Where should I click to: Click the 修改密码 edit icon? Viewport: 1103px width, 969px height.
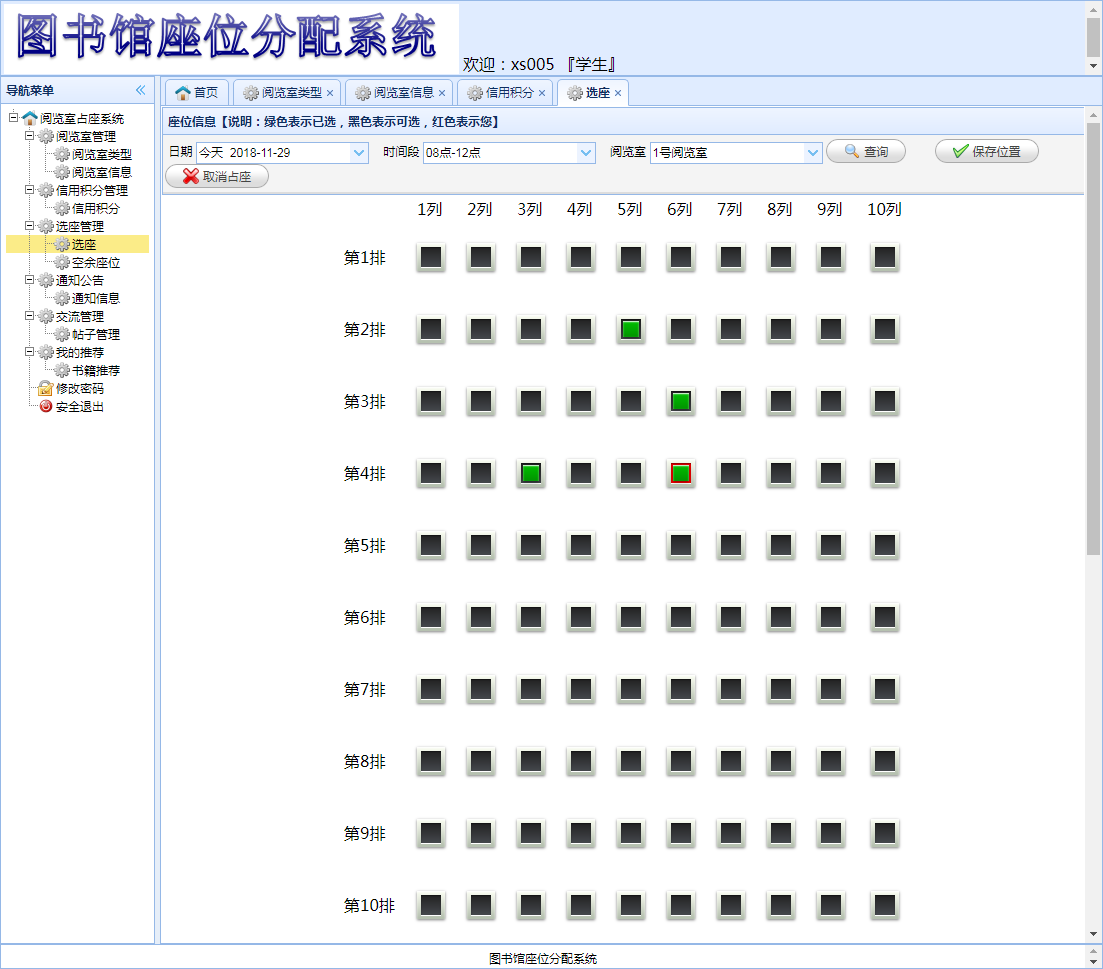[46, 388]
